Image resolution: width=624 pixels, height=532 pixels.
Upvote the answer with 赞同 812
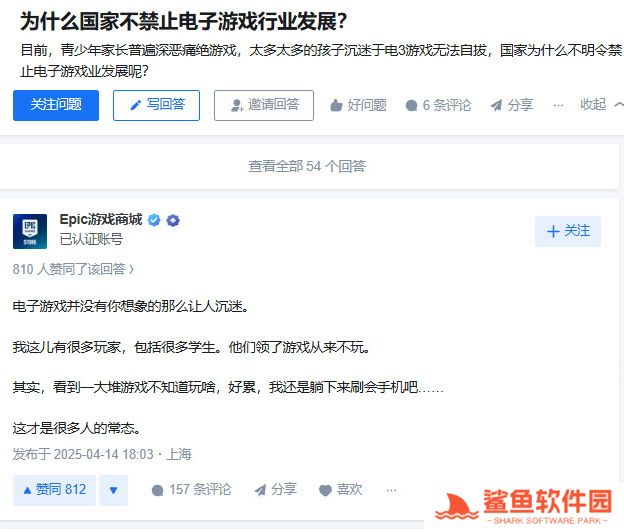(x=54, y=490)
